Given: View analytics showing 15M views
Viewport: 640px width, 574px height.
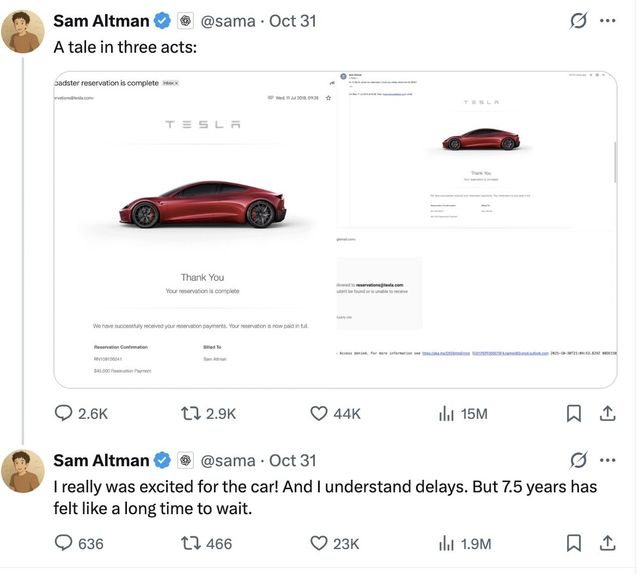Looking at the screenshot, I should point(447,413).
